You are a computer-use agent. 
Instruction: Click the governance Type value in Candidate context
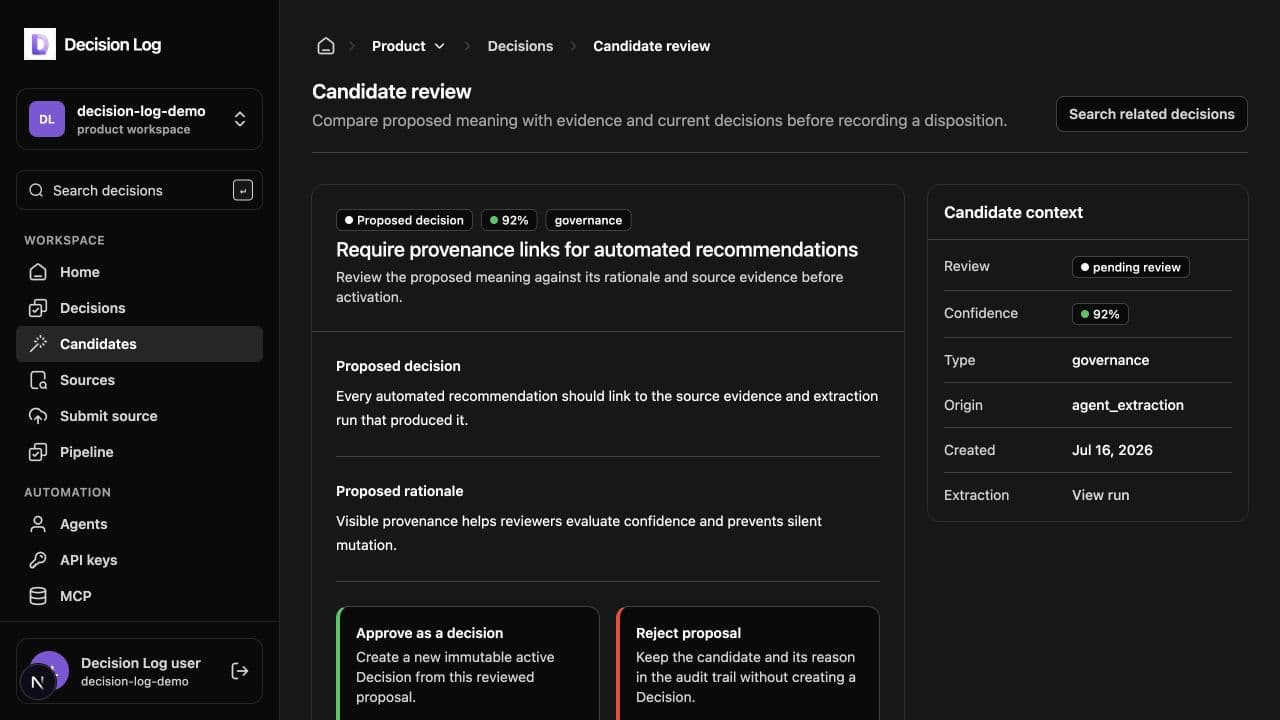(x=1110, y=360)
